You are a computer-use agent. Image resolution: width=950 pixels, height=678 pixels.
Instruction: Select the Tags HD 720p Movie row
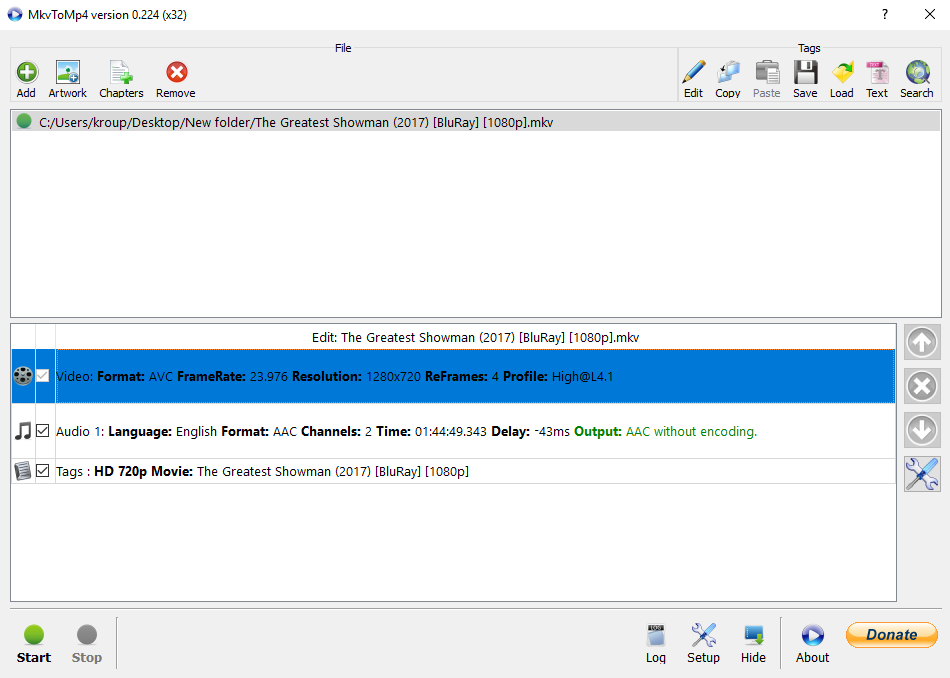(x=475, y=471)
